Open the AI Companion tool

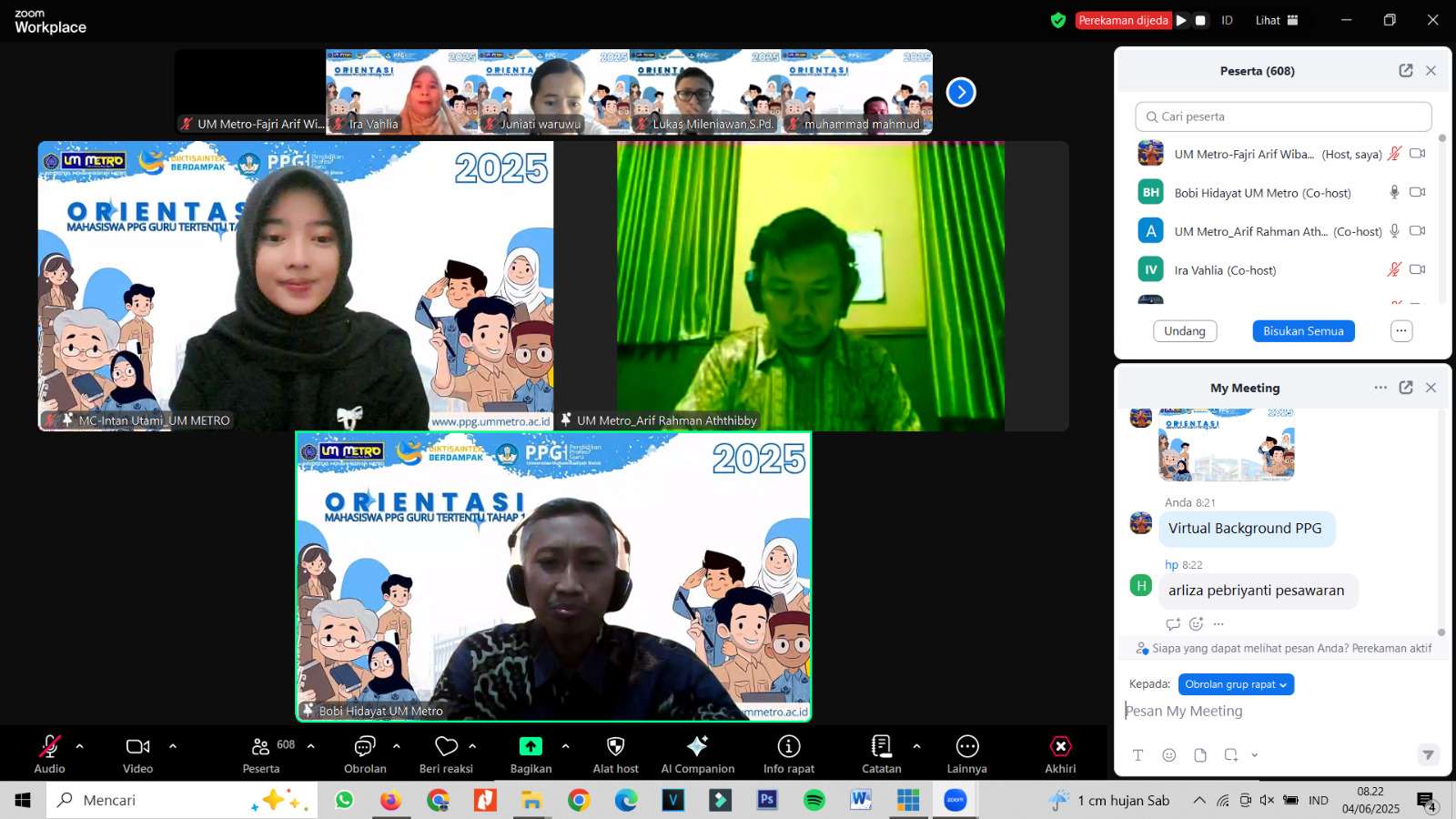(697, 747)
